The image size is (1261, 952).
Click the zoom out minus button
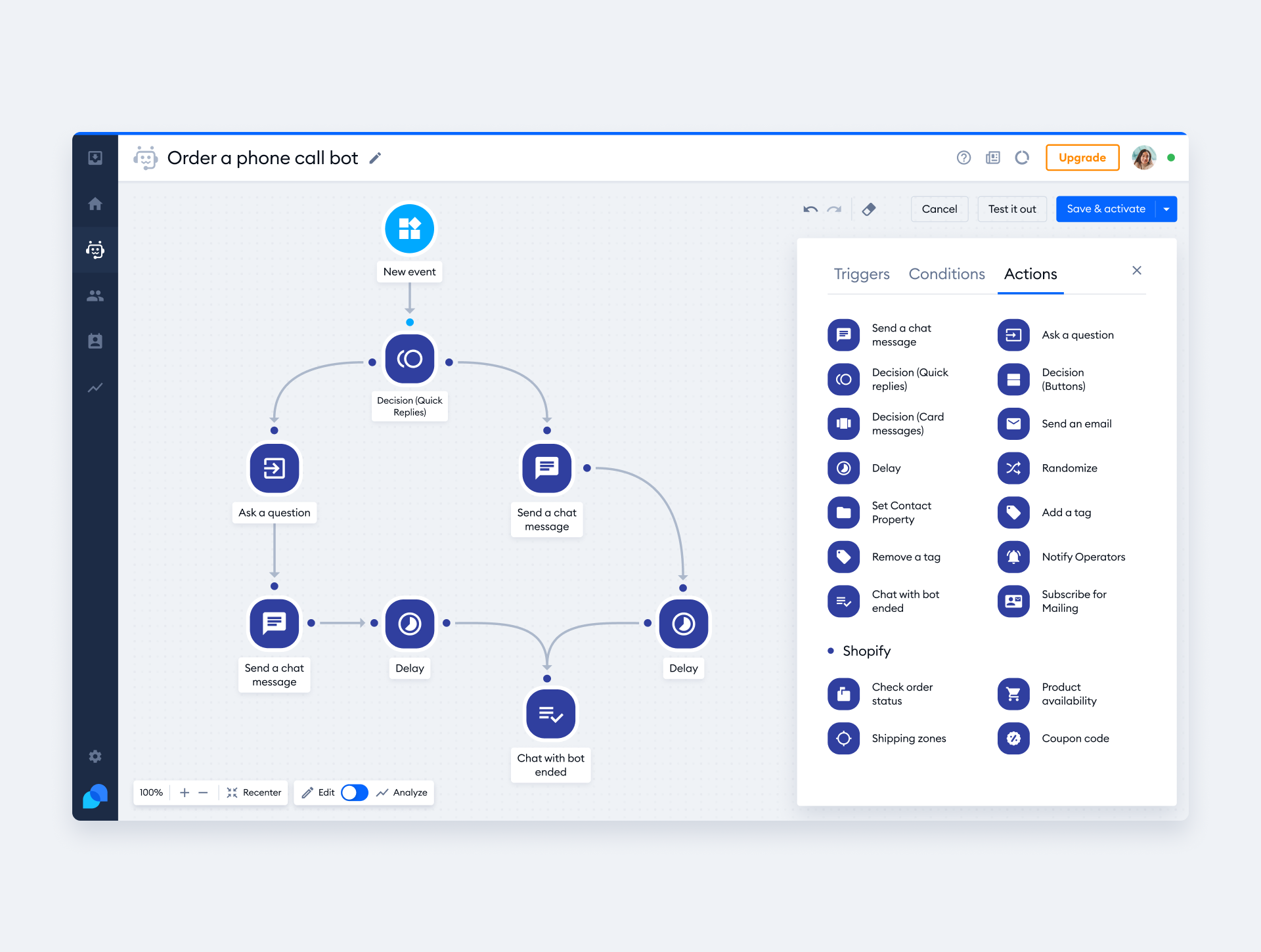[x=203, y=792]
